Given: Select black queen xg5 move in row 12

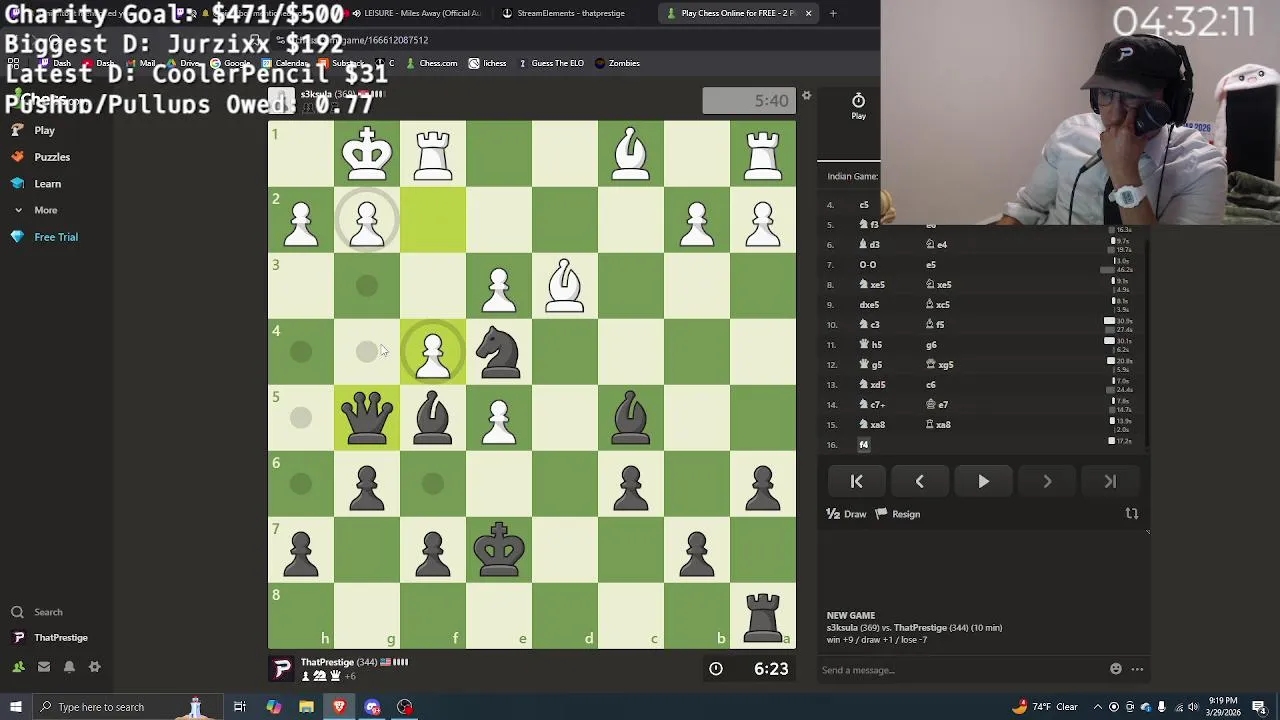Looking at the screenshot, I should [941, 365].
